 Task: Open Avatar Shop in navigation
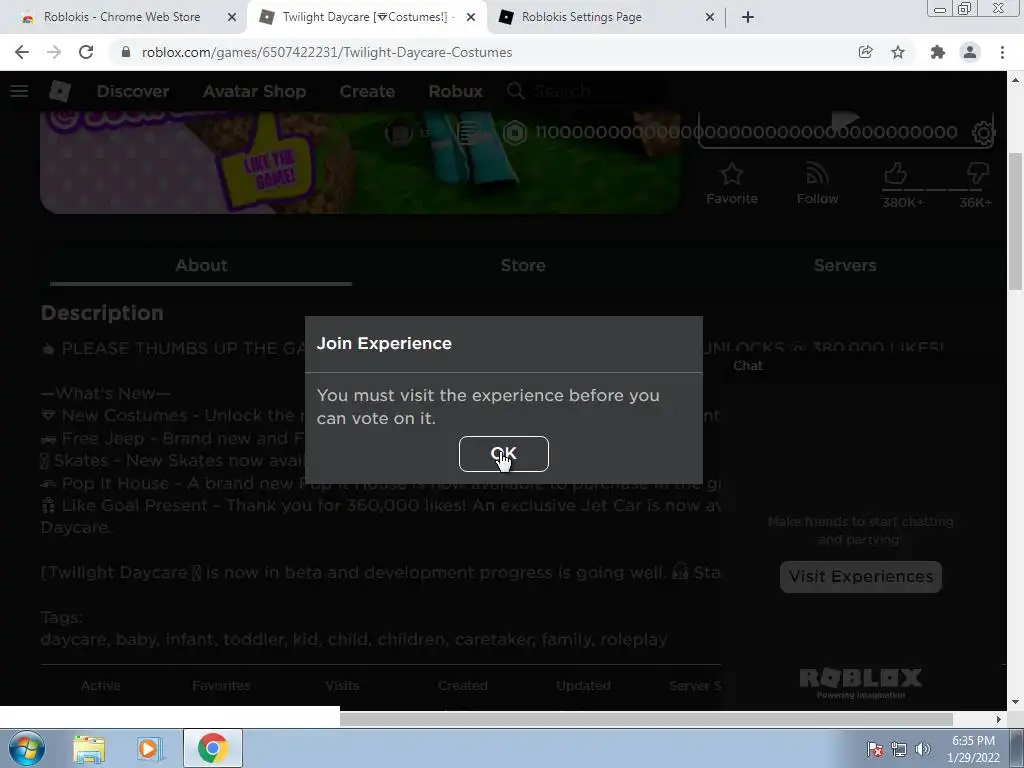pos(255,91)
